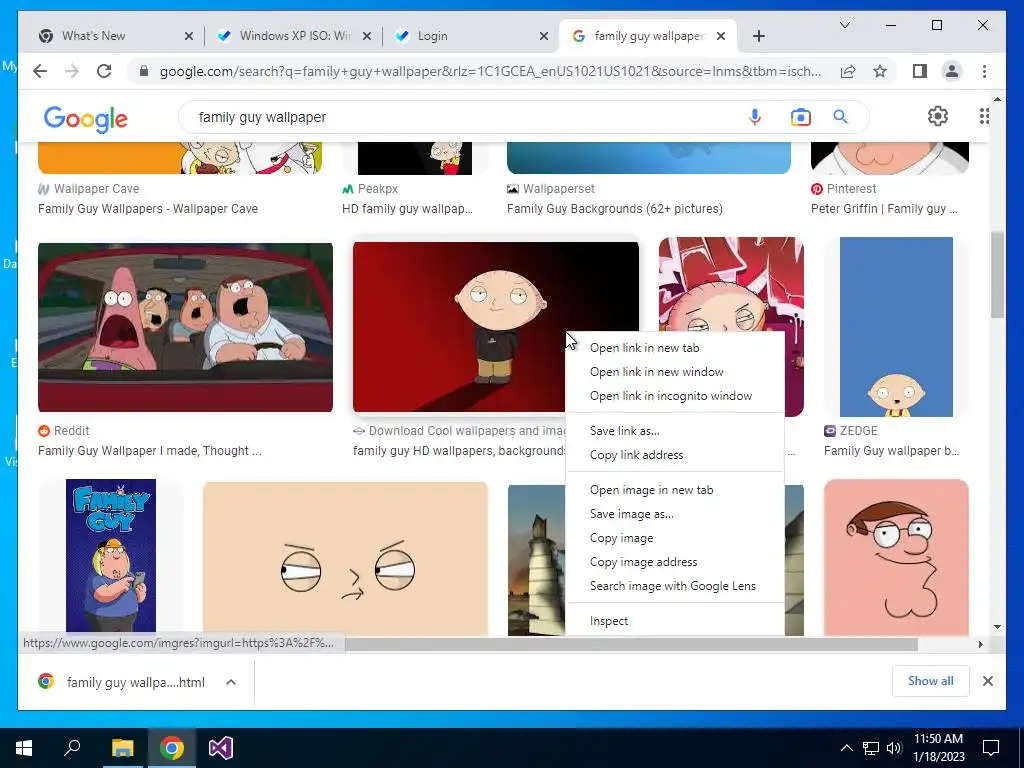
Task: Open Google quick settings gear
Action: click(938, 116)
